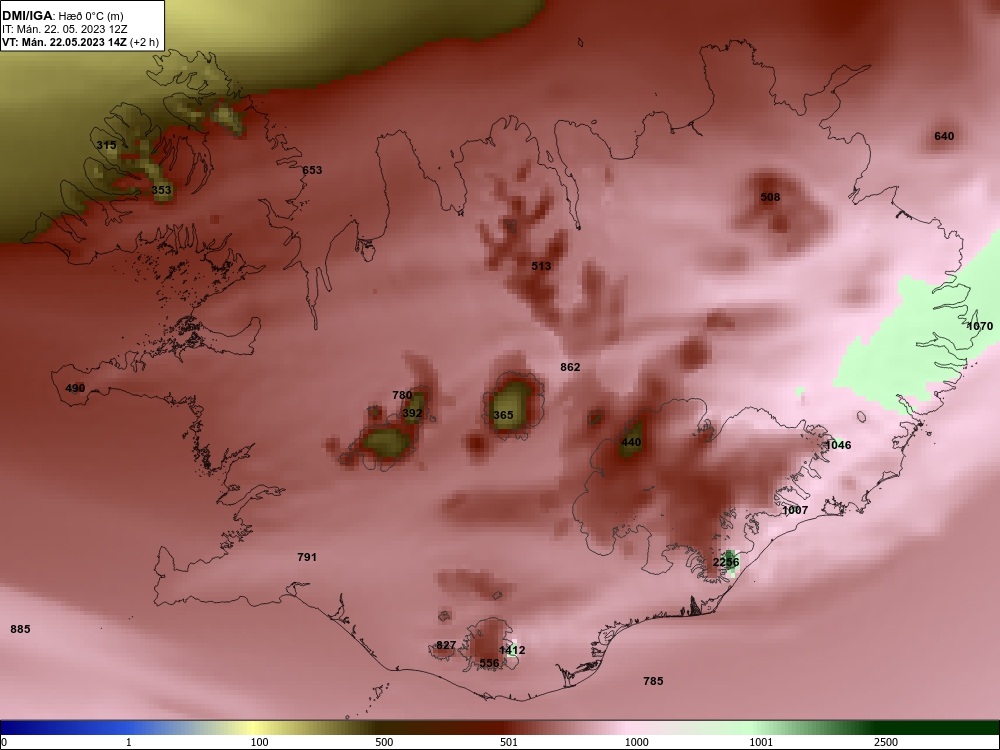Click the 885 value over the sea
Image resolution: width=1000 pixels, height=750 pixels.
click(20, 629)
